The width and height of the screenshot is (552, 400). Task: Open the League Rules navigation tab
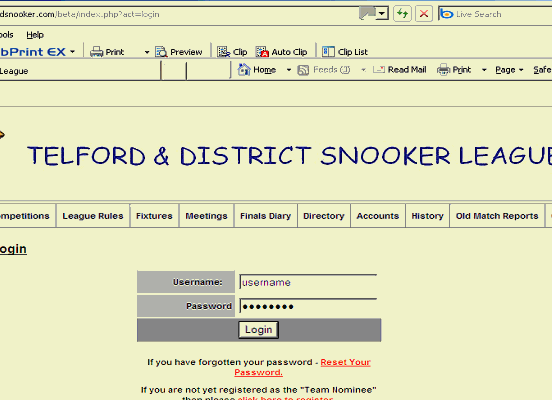pos(93,216)
